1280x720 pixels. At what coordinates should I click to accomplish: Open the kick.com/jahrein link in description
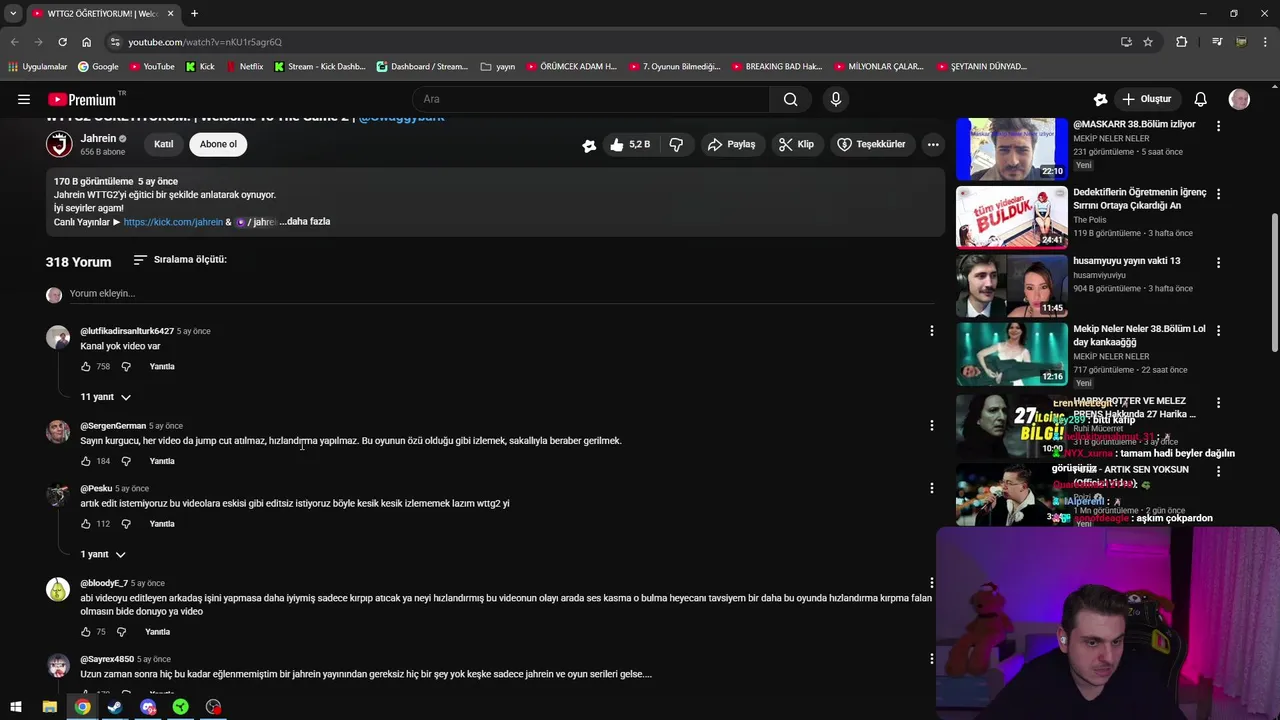(x=173, y=222)
